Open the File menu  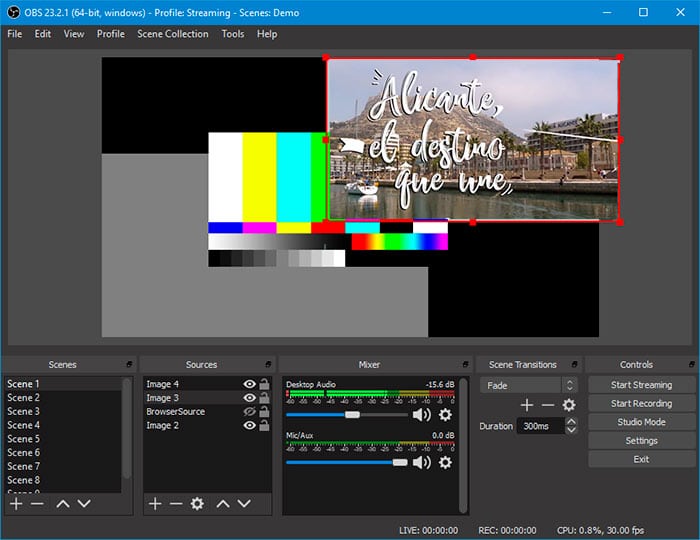click(15, 34)
